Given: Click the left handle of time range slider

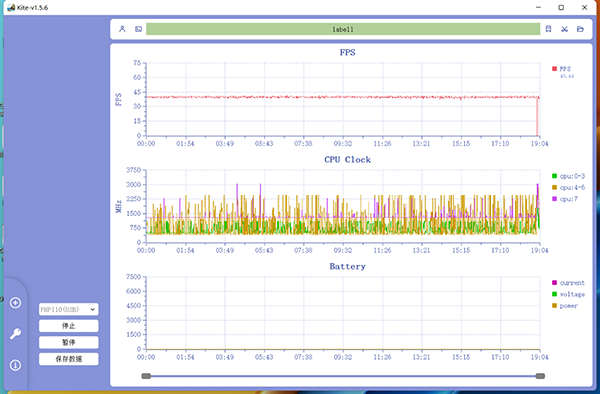Looking at the screenshot, I should click(x=146, y=376).
